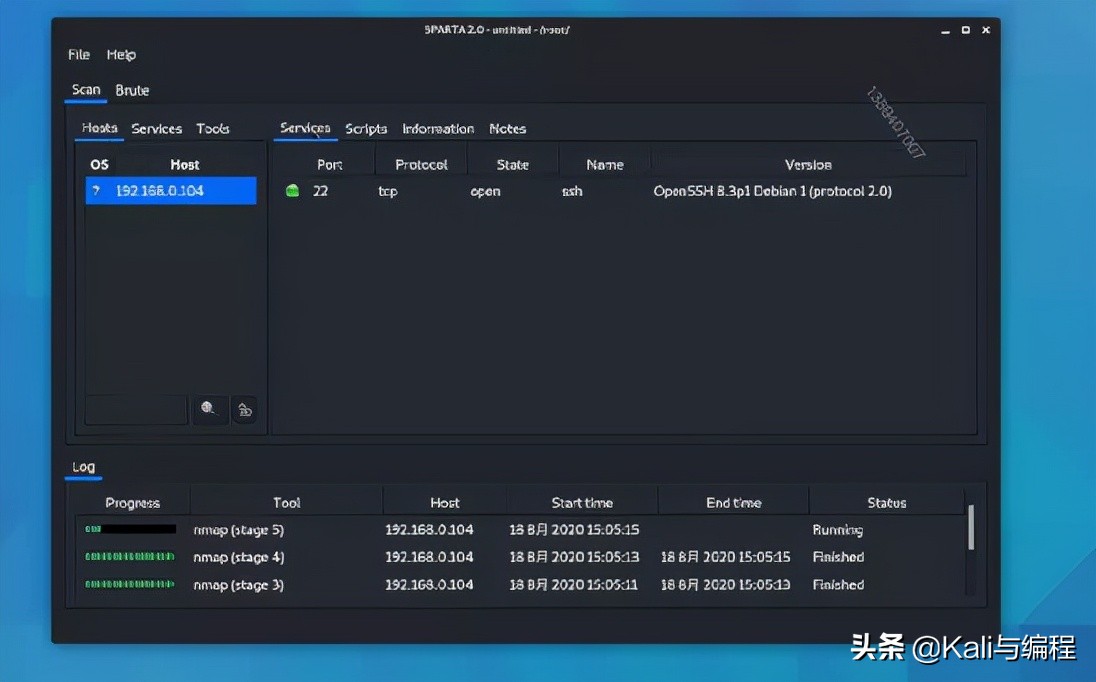Sort hosts by the Host column header in Hosts list

(185, 165)
